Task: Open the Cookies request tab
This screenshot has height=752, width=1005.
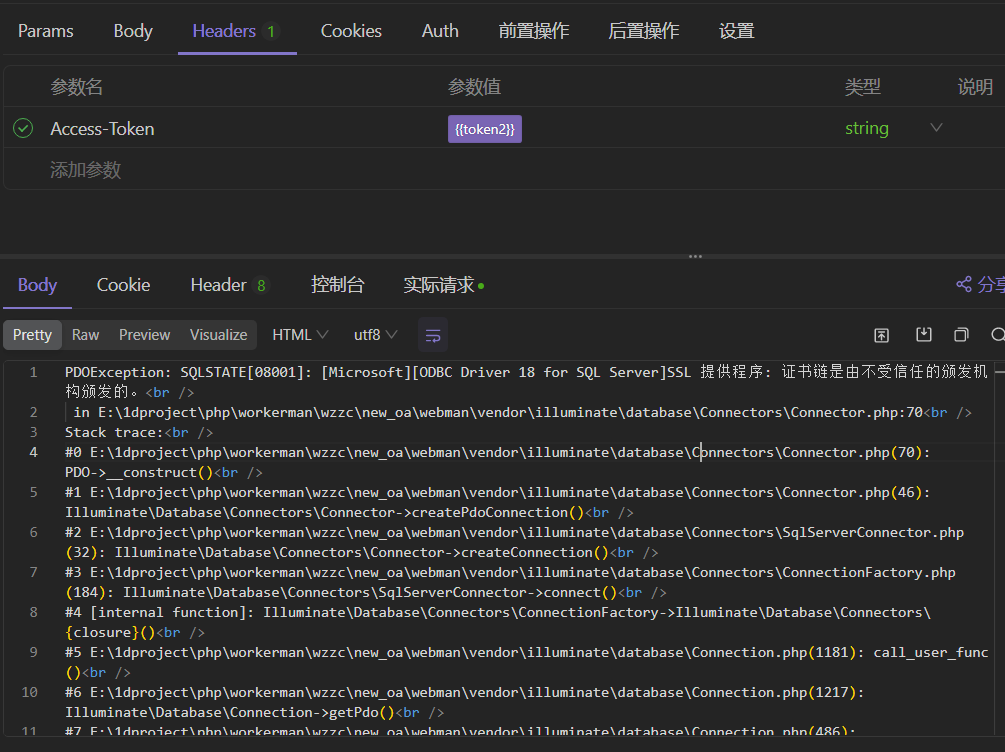Action: (351, 31)
